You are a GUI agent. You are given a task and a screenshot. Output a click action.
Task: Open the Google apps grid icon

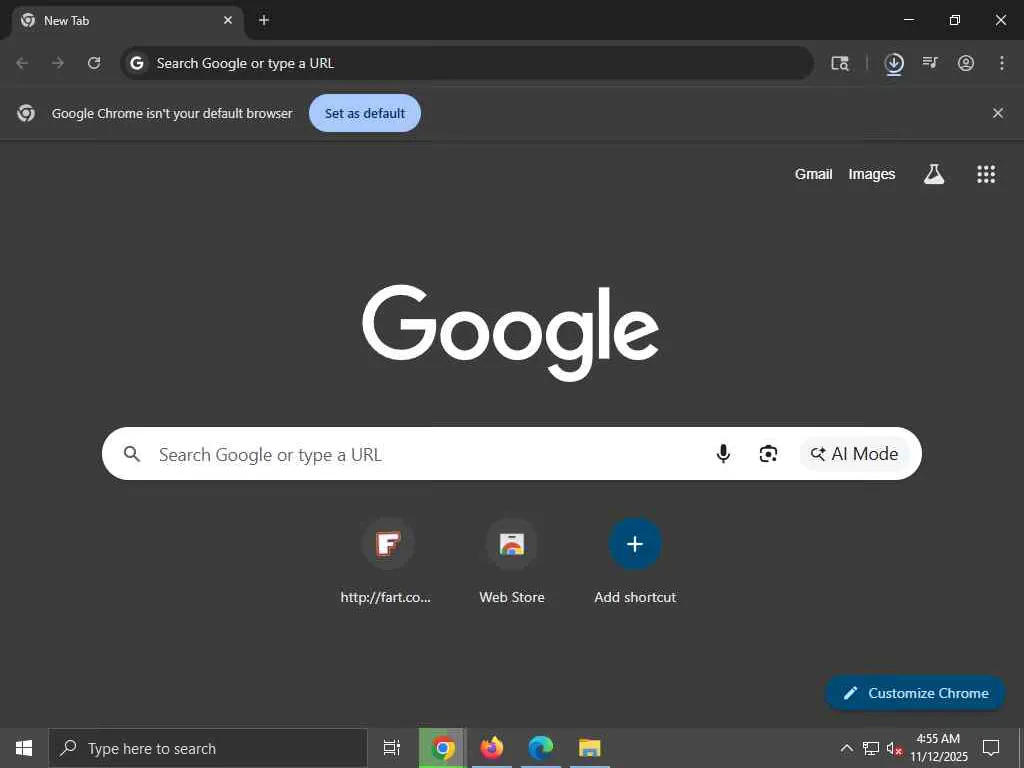point(986,174)
